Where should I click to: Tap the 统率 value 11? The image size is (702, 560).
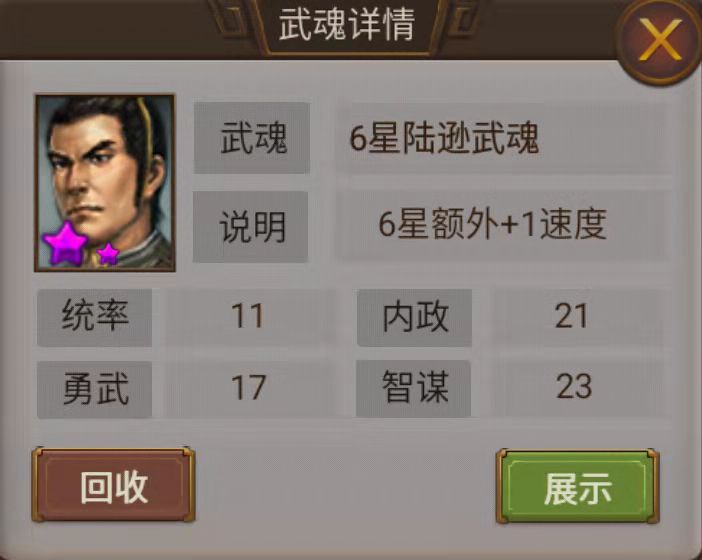[x=247, y=316]
